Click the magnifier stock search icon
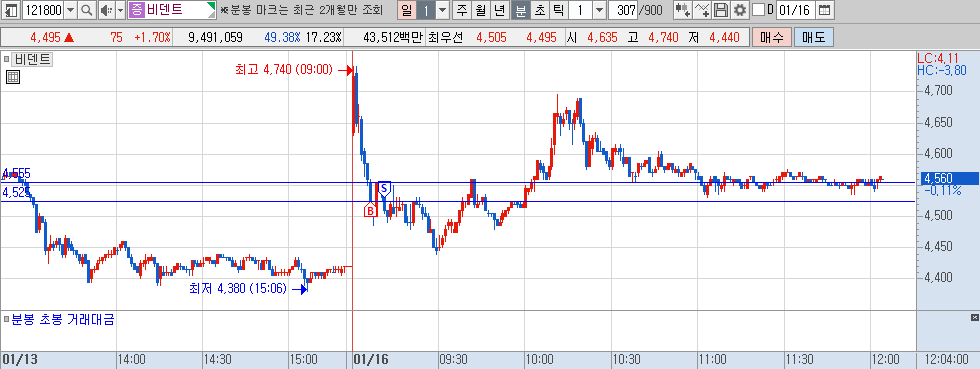 point(87,10)
